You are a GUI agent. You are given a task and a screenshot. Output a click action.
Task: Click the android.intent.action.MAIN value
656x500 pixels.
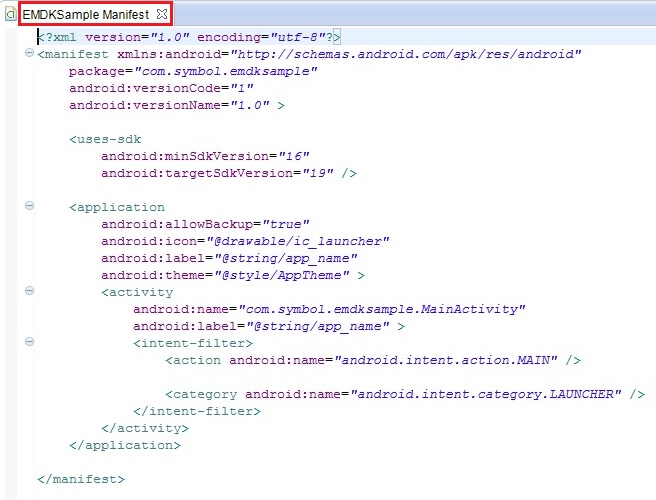tap(446, 360)
